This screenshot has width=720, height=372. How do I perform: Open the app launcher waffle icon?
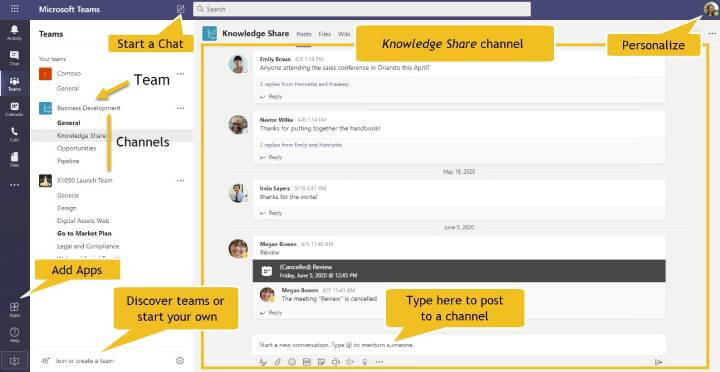(15, 9)
